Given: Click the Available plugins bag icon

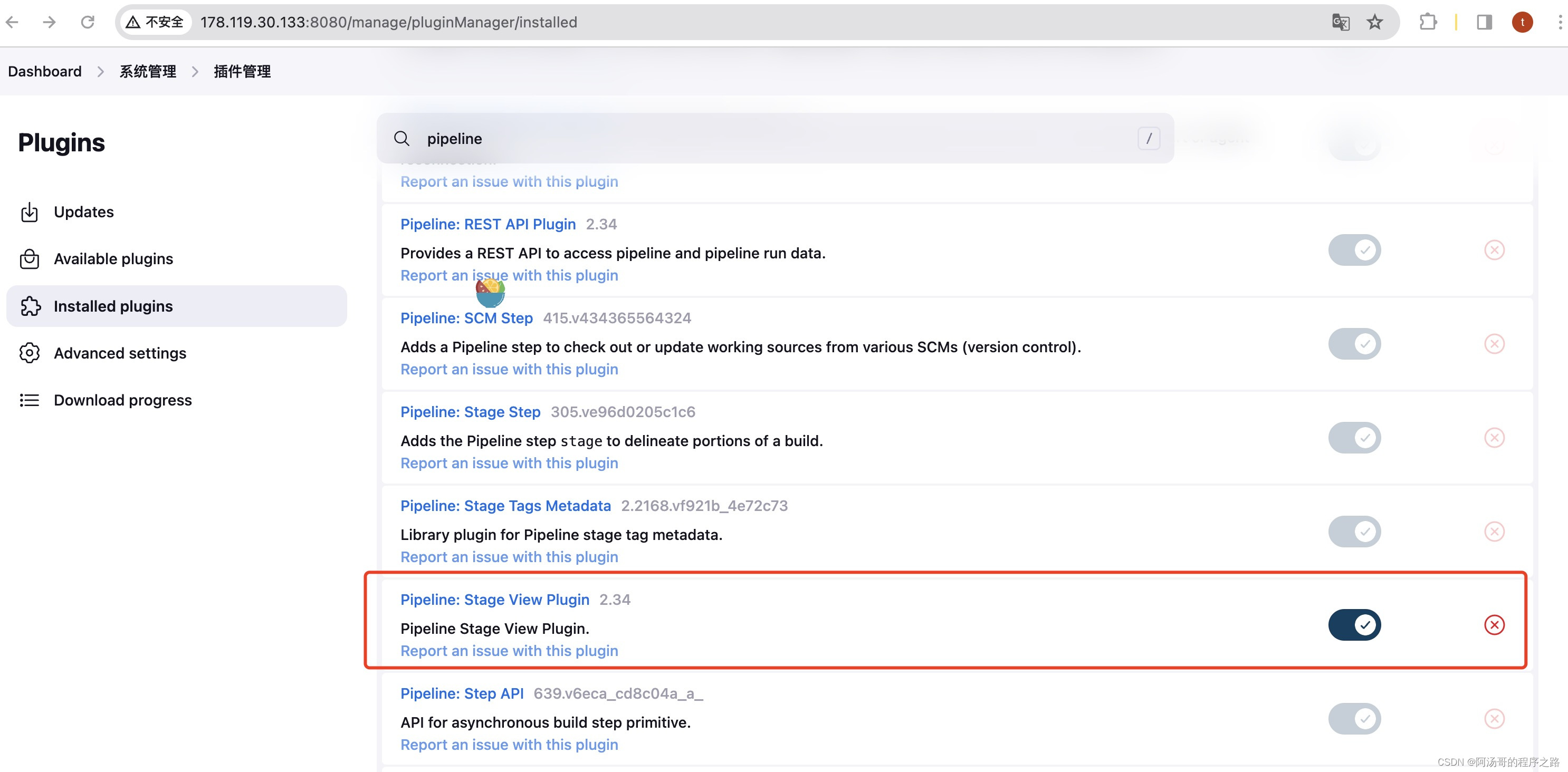Looking at the screenshot, I should click(x=29, y=258).
